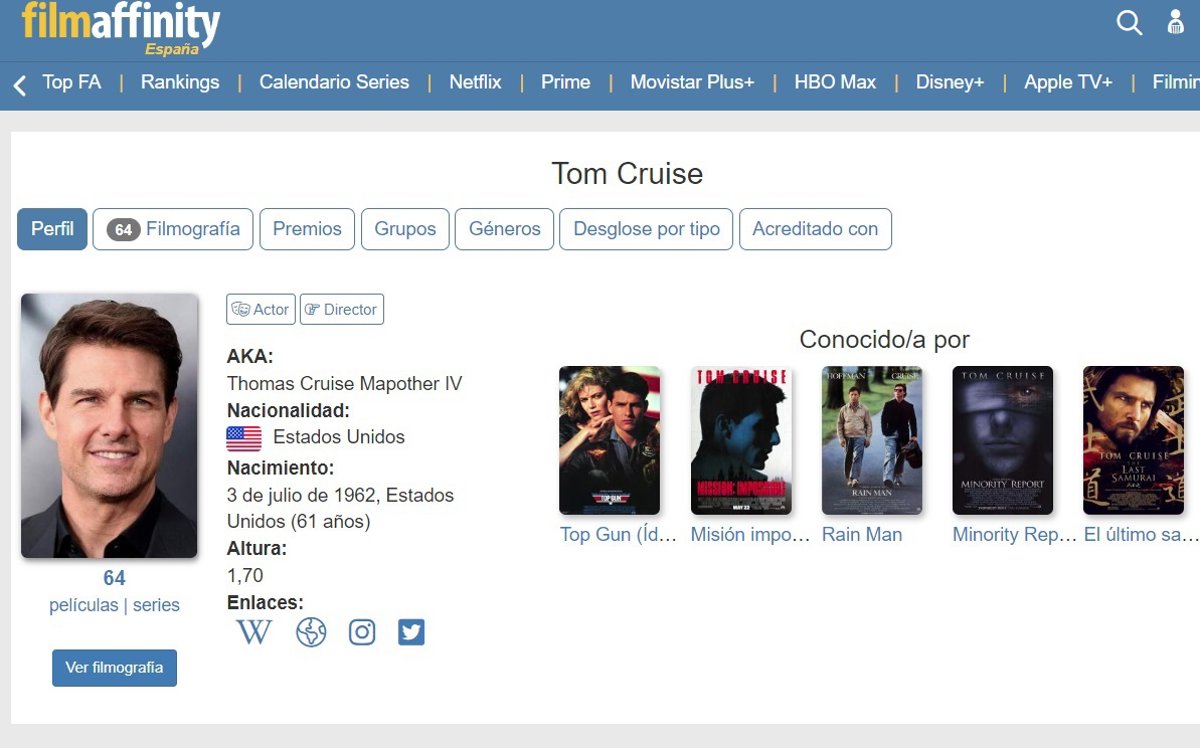Click the user account icon
Viewport: 1200px width, 748px height.
pos(1176,23)
